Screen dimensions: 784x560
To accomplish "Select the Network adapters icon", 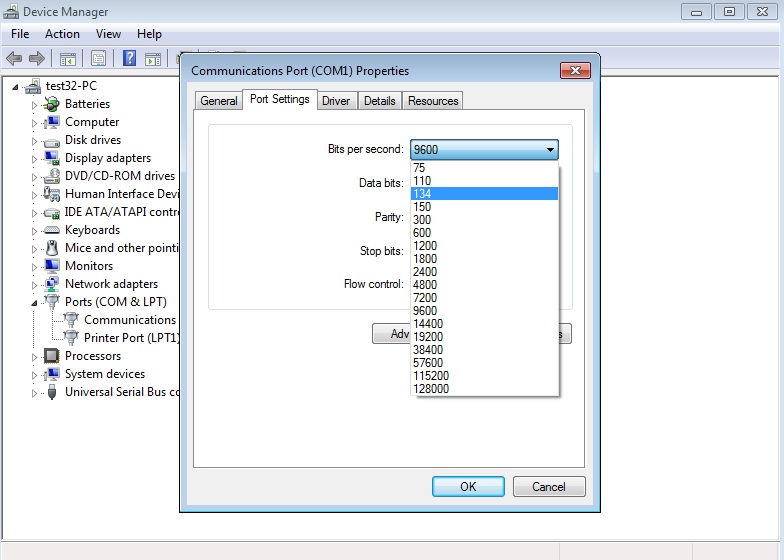I will tap(52, 284).
